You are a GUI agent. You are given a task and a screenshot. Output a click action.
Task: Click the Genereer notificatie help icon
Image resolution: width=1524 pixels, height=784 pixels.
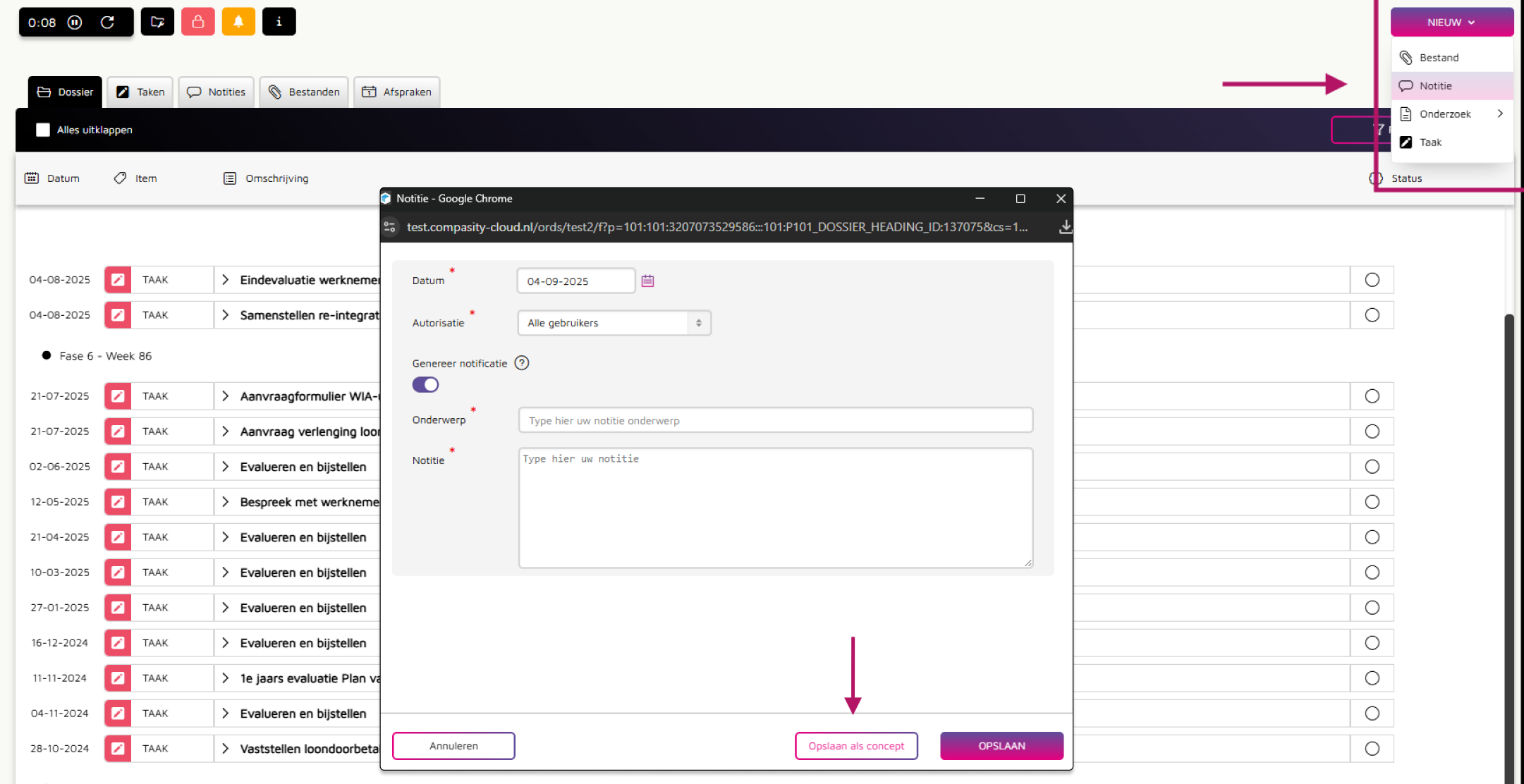click(521, 363)
